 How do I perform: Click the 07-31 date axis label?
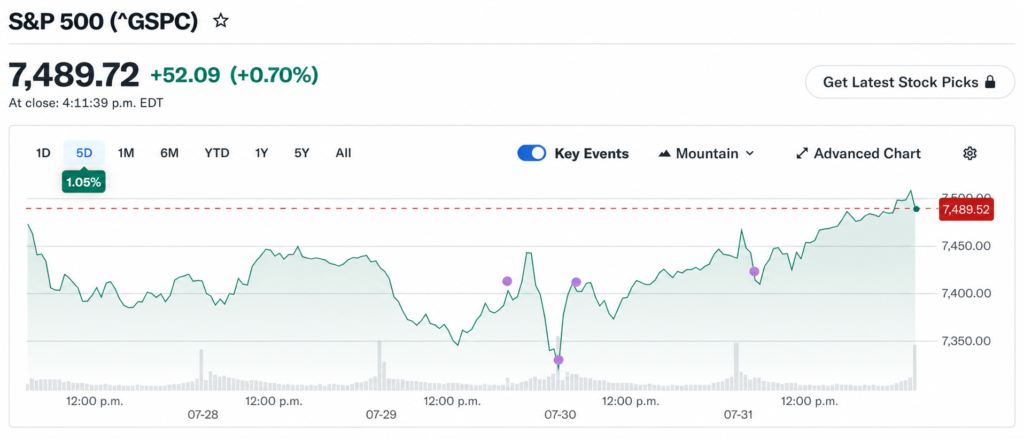[x=739, y=415]
